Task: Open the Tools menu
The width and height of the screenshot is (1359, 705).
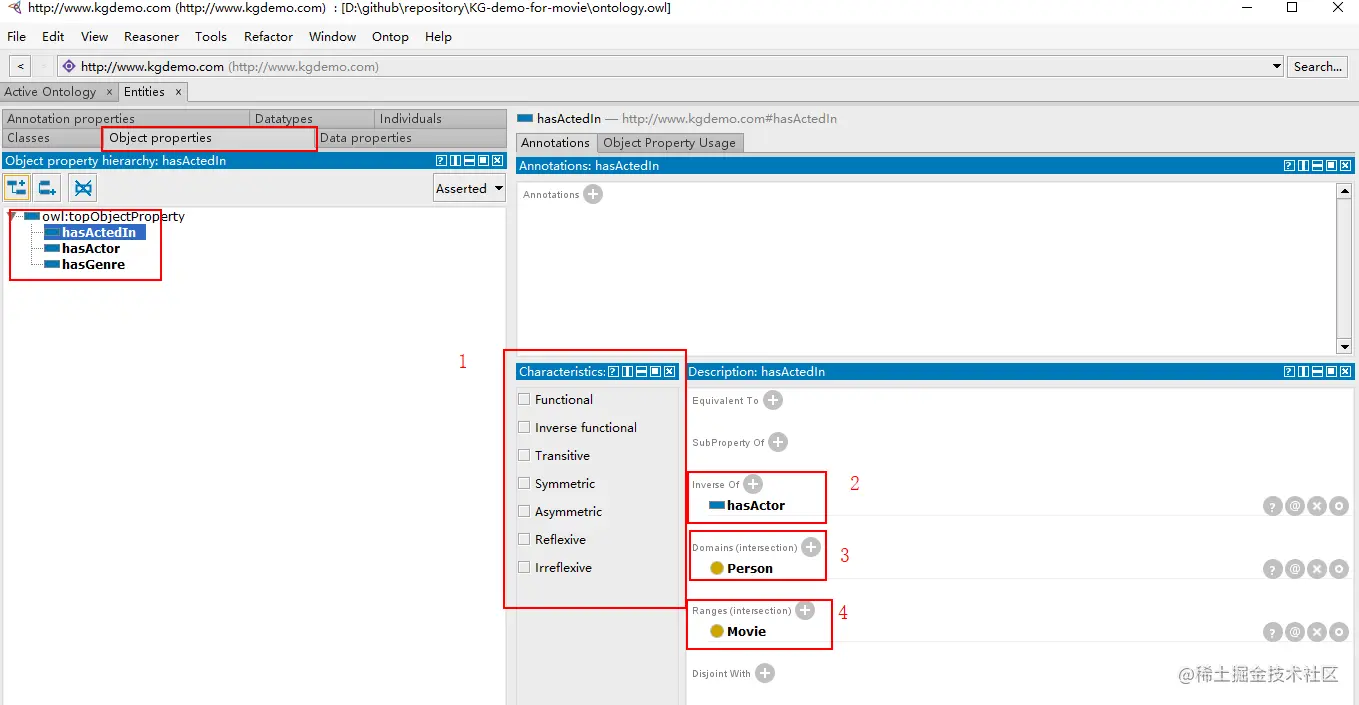Action: [x=211, y=37]
